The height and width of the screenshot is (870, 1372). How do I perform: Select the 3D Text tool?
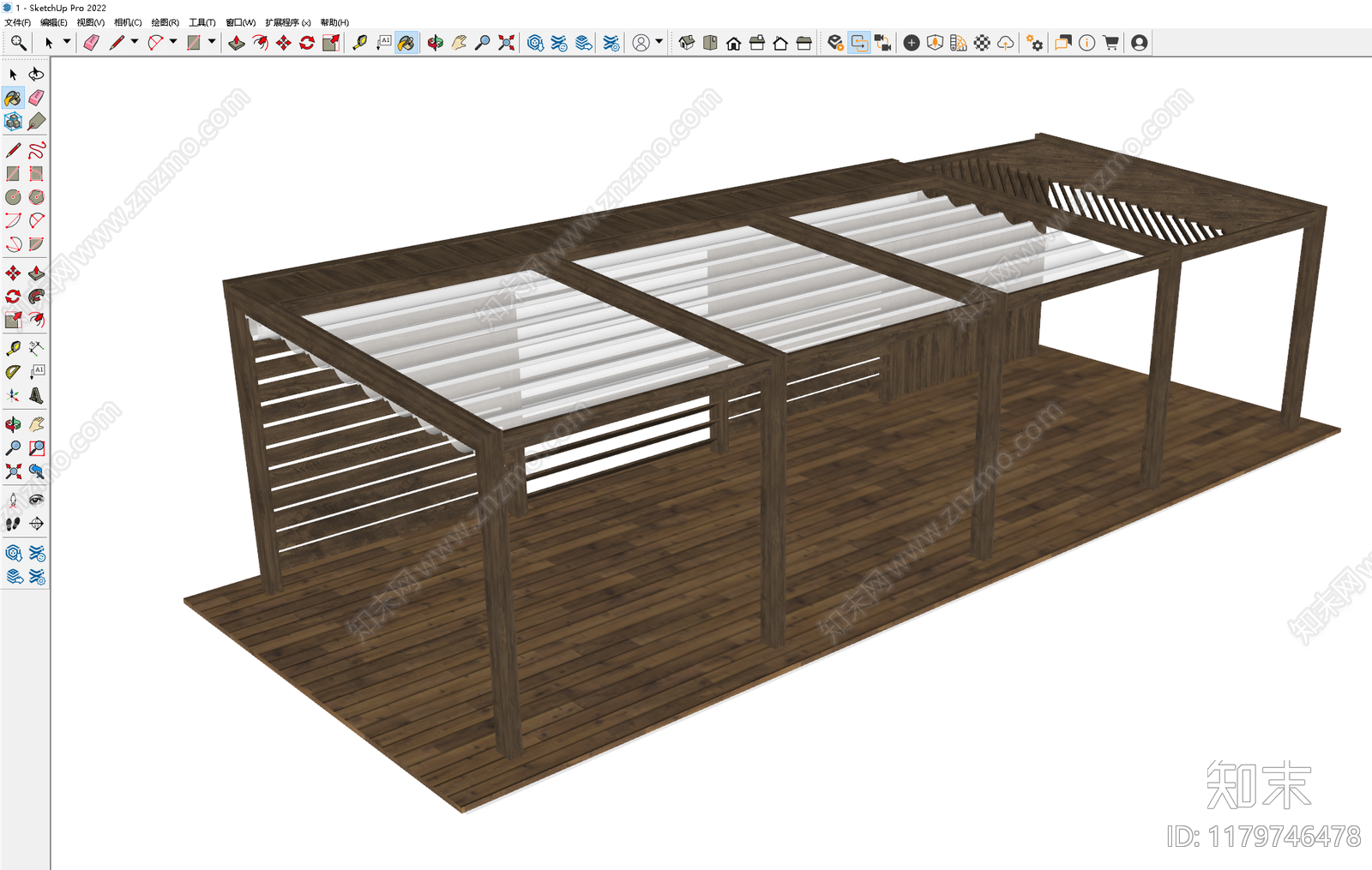click(x=36, y=395)
